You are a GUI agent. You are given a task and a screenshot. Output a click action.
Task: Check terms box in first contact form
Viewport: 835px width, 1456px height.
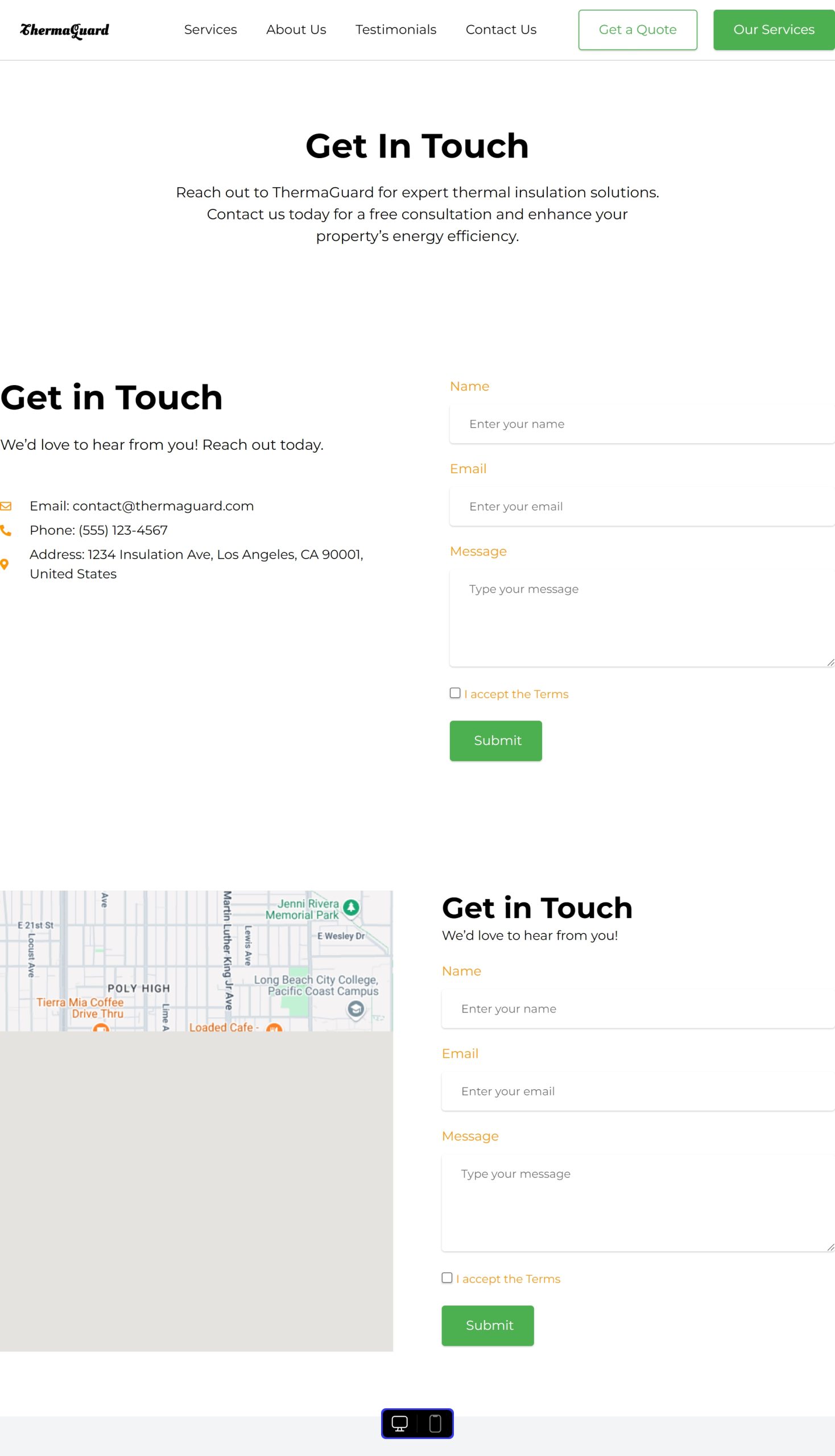pyautogui.click(x=455, y=693)
